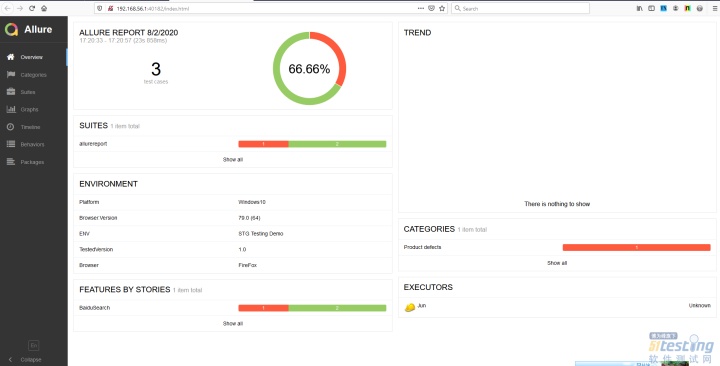This screenshot has width=720, height=366.
Task: Toggle the Firefox sidebar view icon
Action: tap(652, 8)
